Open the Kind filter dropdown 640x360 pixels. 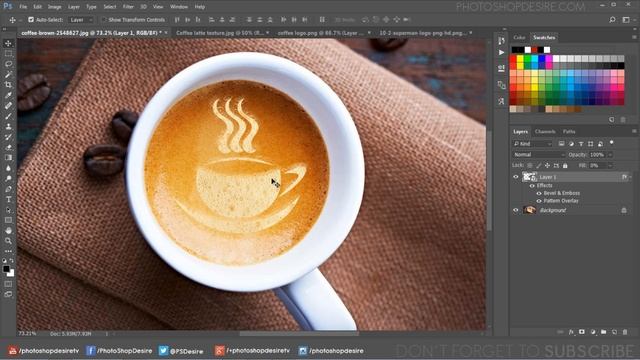533,144
